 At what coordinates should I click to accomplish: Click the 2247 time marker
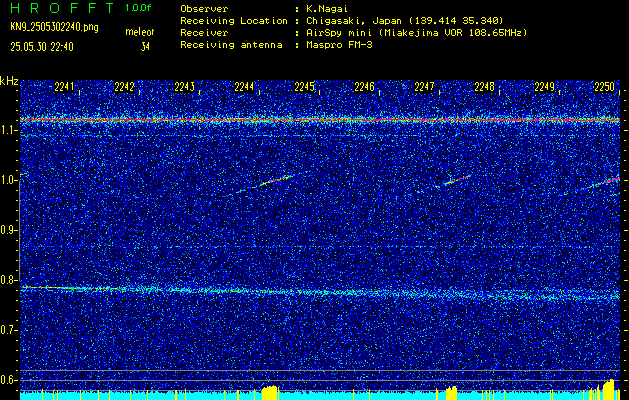[424, 87]
